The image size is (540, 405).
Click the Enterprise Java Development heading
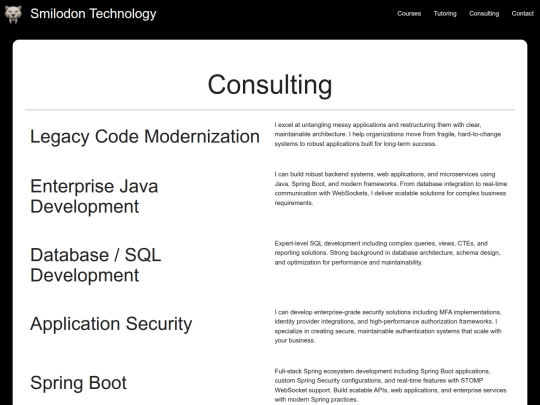pyautogui.click(x=94, y=196)
